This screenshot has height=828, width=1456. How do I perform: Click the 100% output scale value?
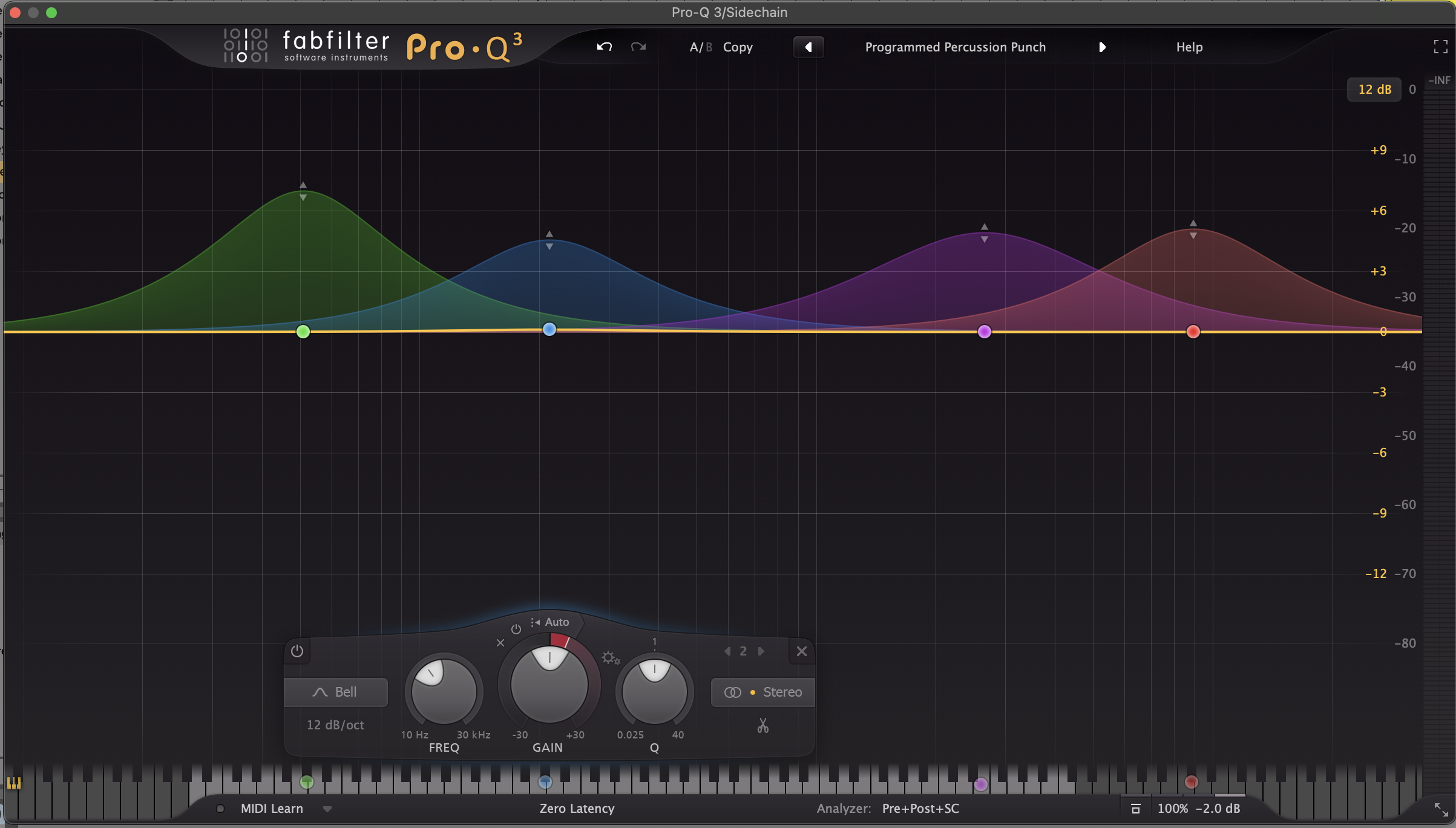(1172, 809)
